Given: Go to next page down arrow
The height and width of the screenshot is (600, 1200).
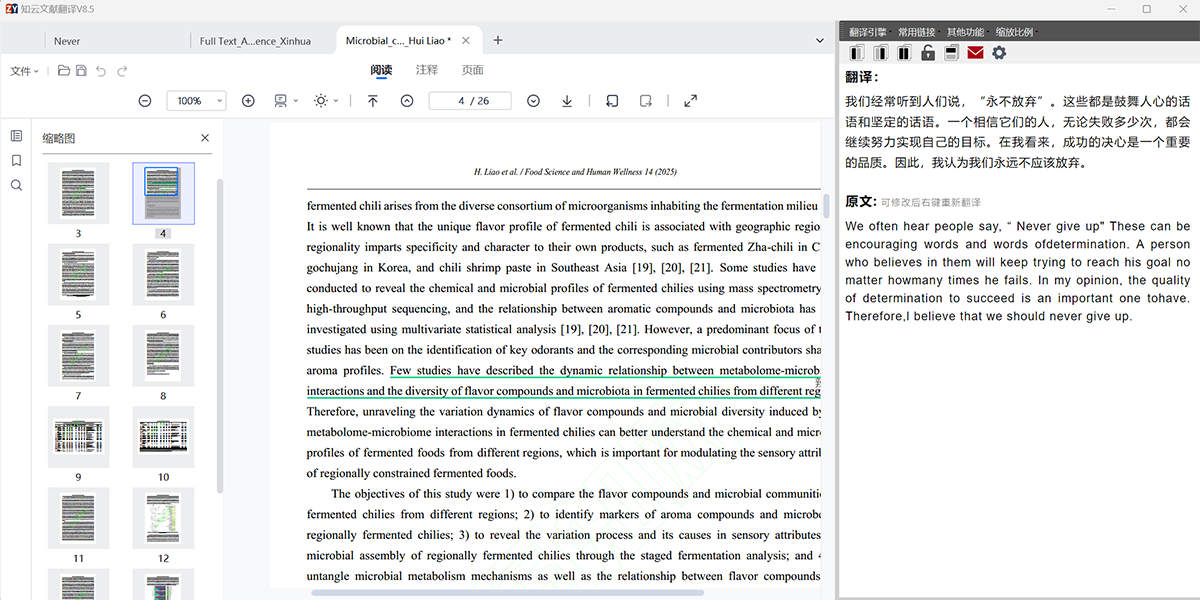Looking at the screenshot, I should (x=533, y=101).
